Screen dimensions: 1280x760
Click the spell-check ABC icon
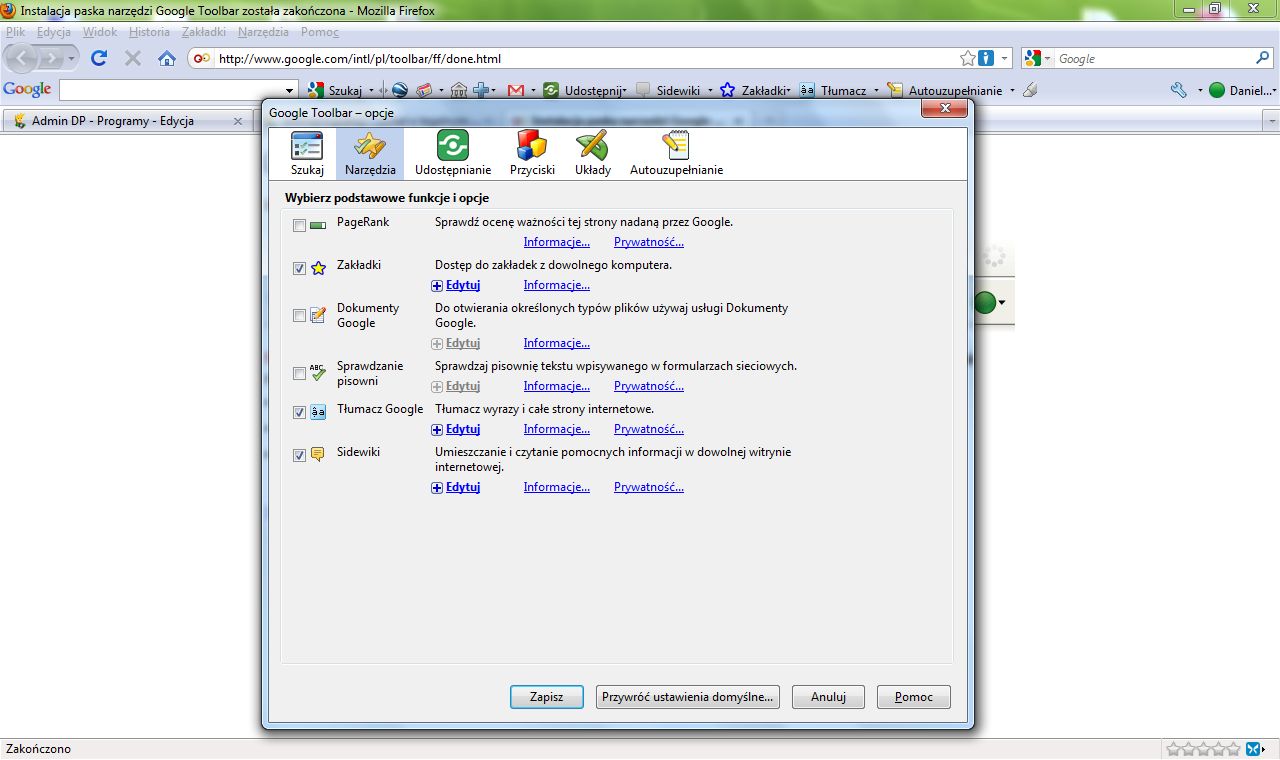click(x=318, y=373)
